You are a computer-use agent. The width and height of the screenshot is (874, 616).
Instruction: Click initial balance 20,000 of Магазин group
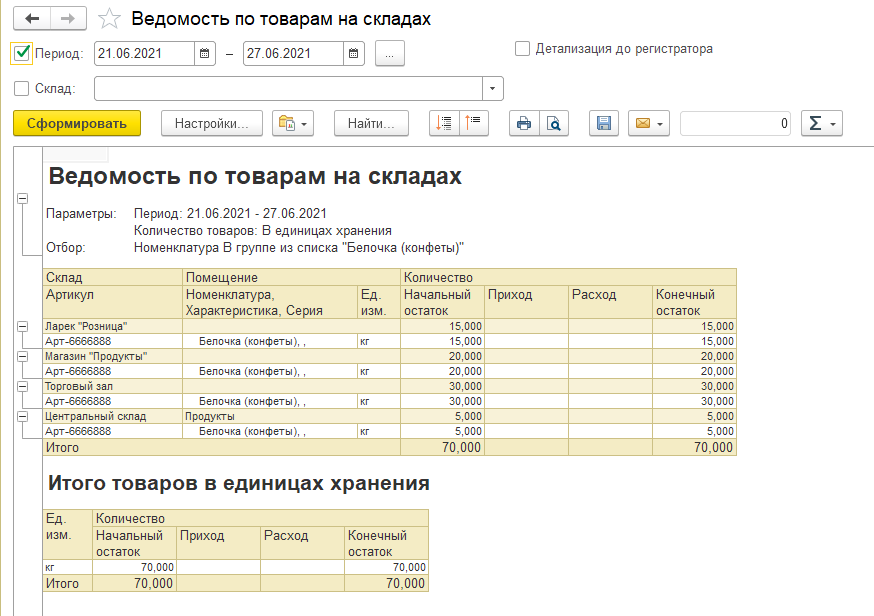[443, 356]
